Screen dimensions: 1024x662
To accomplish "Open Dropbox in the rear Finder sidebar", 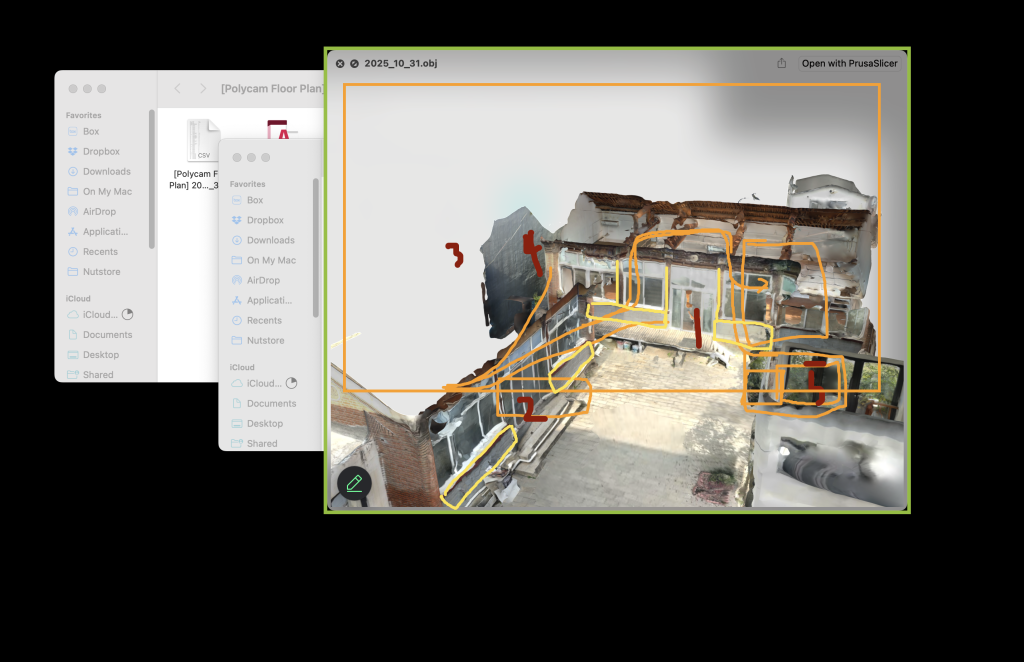I will (x=100, y=152).
